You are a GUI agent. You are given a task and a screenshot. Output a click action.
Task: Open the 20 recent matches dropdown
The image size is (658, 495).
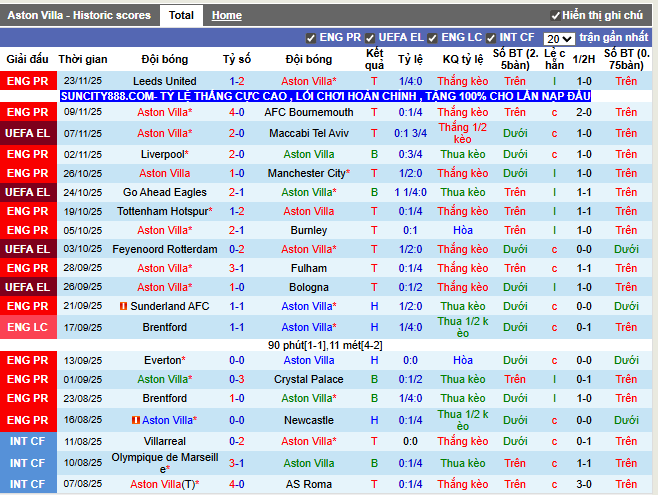559,39
